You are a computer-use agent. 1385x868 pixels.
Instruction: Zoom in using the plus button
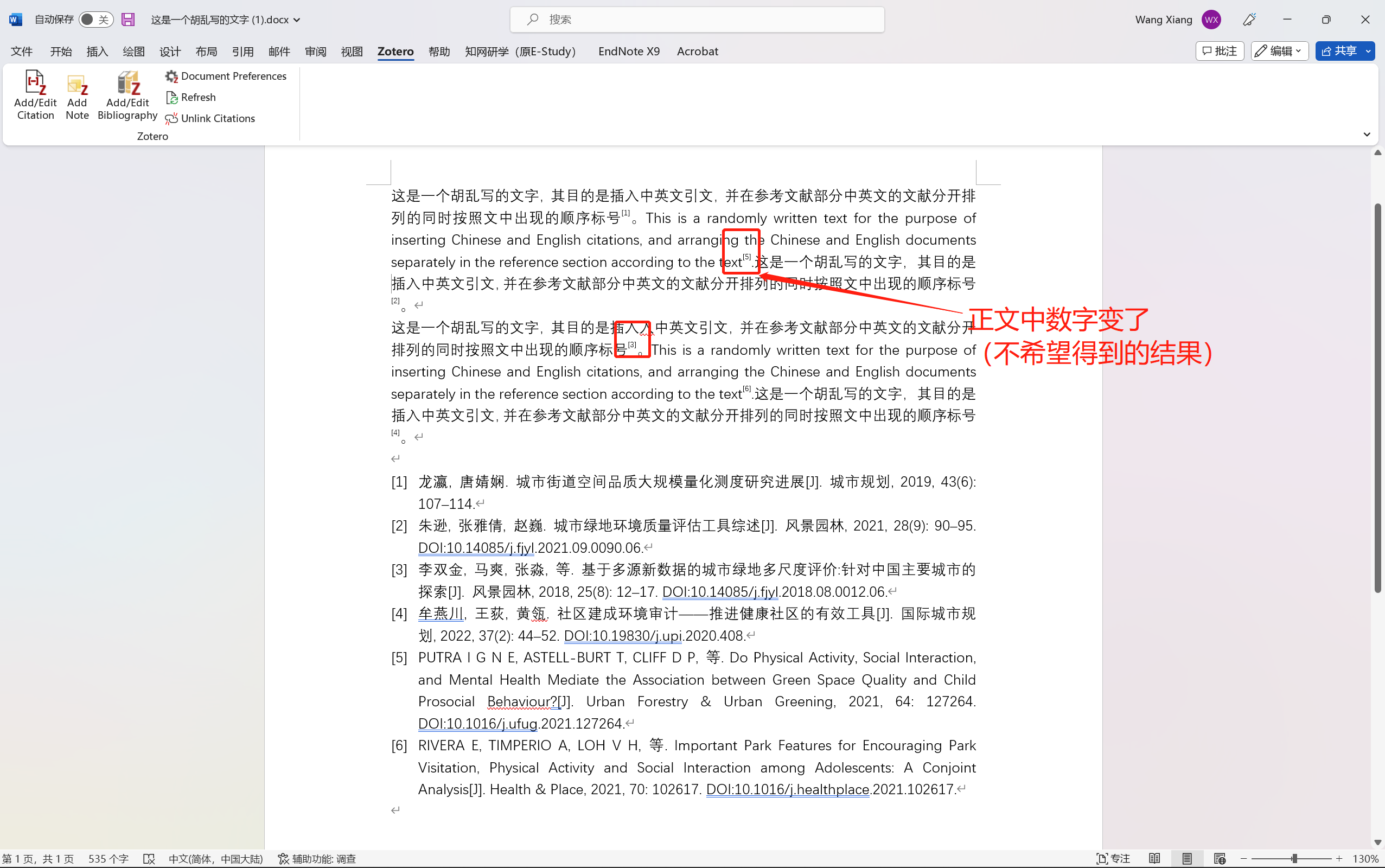[x=1339, y=859]
